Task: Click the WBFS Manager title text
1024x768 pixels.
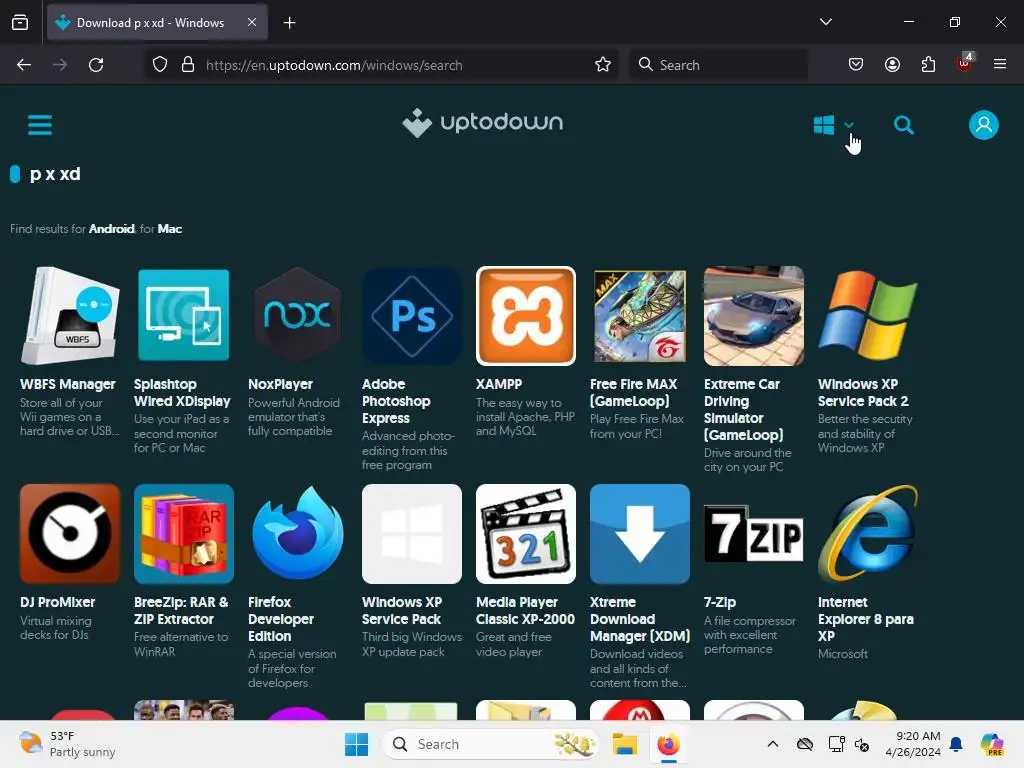Action: (68, 384)
